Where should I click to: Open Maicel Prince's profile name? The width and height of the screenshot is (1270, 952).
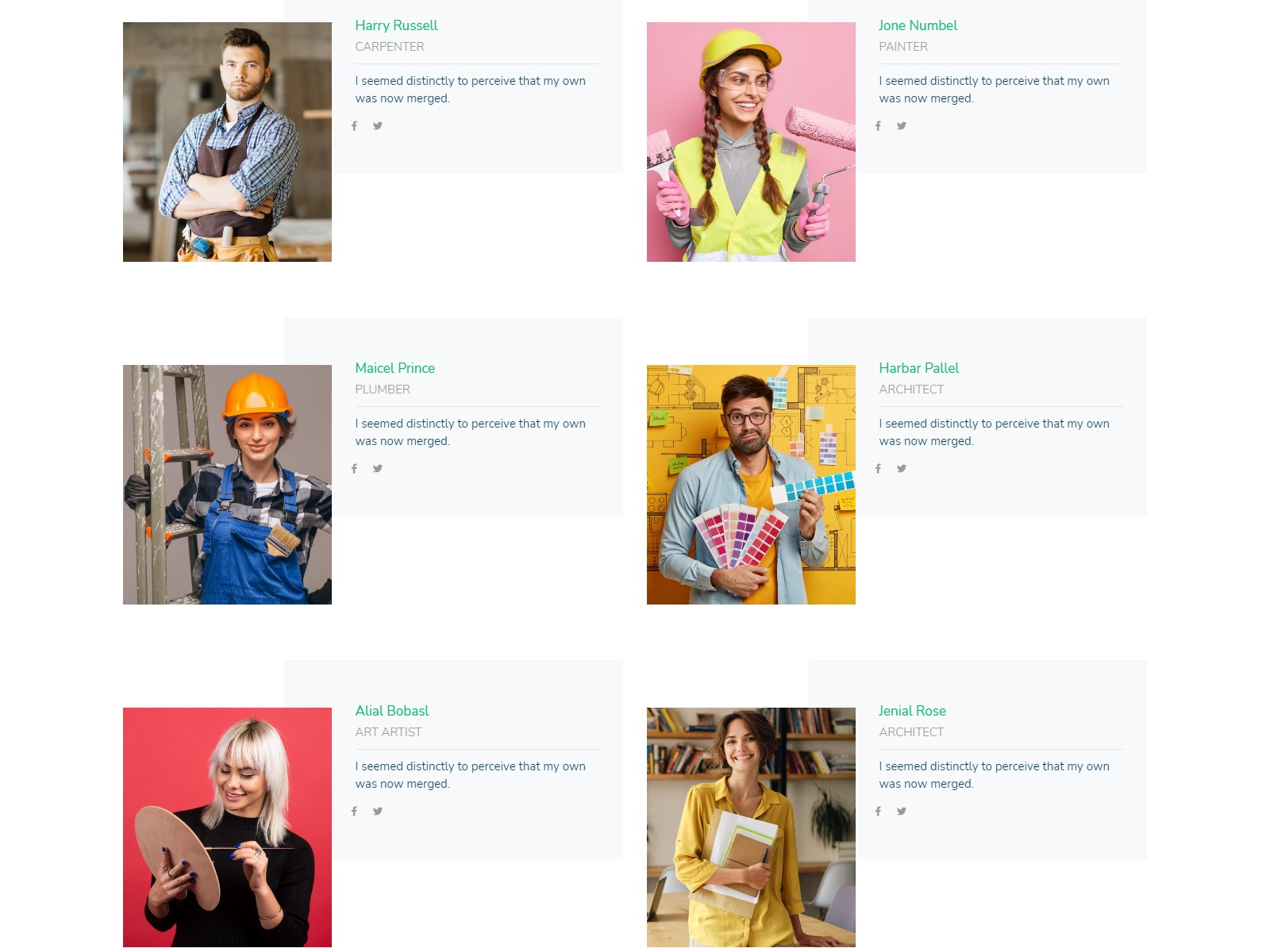point(394,368)
